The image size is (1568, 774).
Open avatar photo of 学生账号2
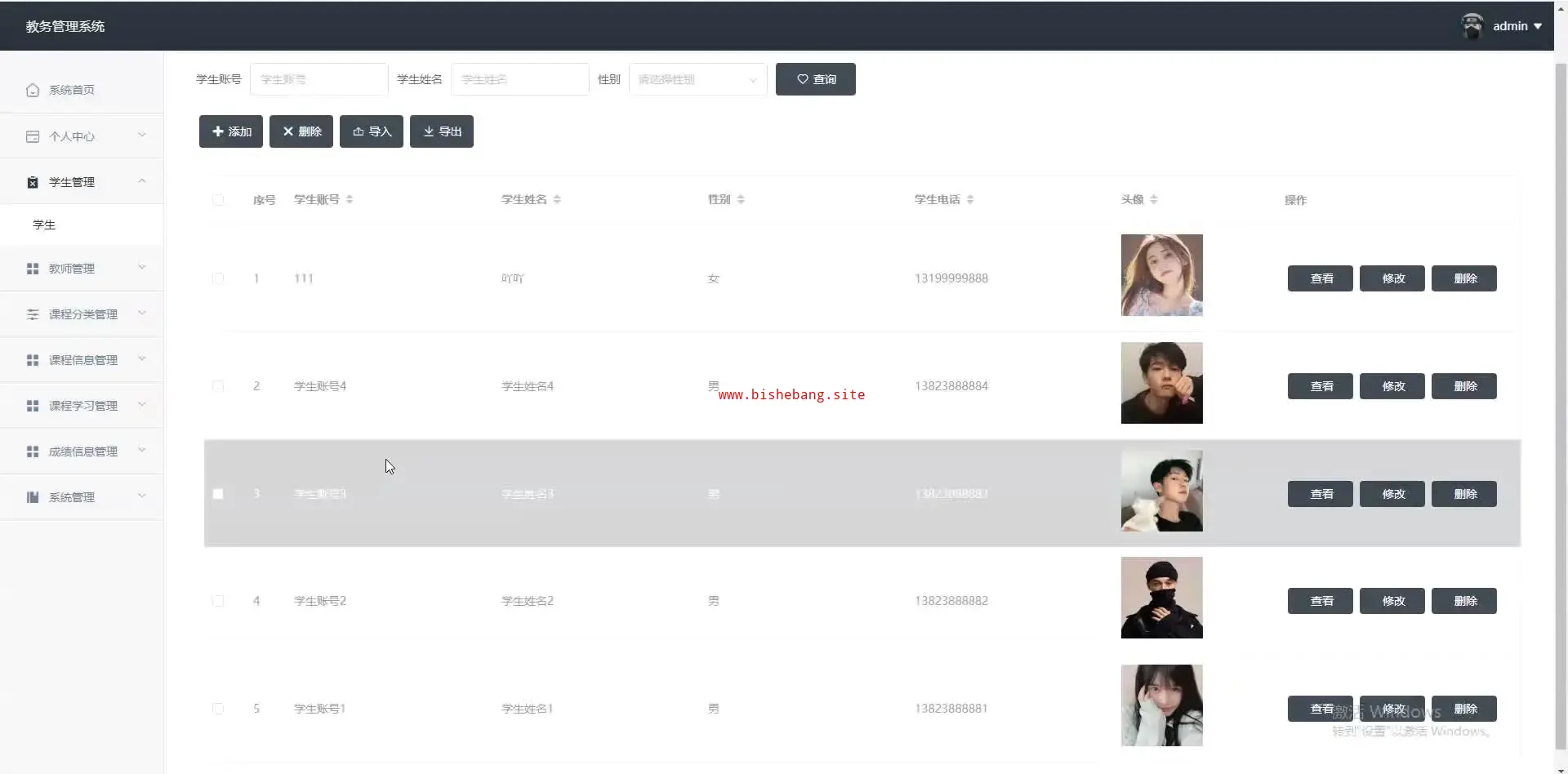tap(1161, 598)
